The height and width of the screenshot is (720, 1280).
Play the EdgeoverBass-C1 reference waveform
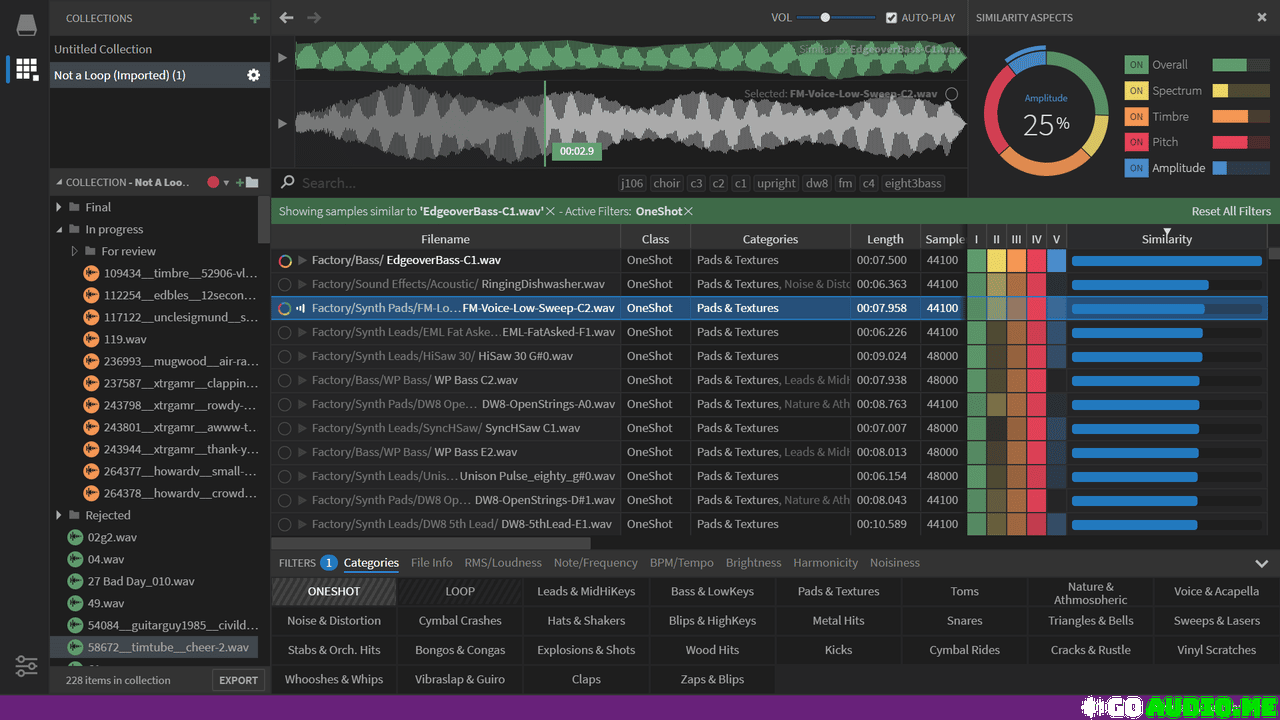pyautogui.click(x=282, y=58)
